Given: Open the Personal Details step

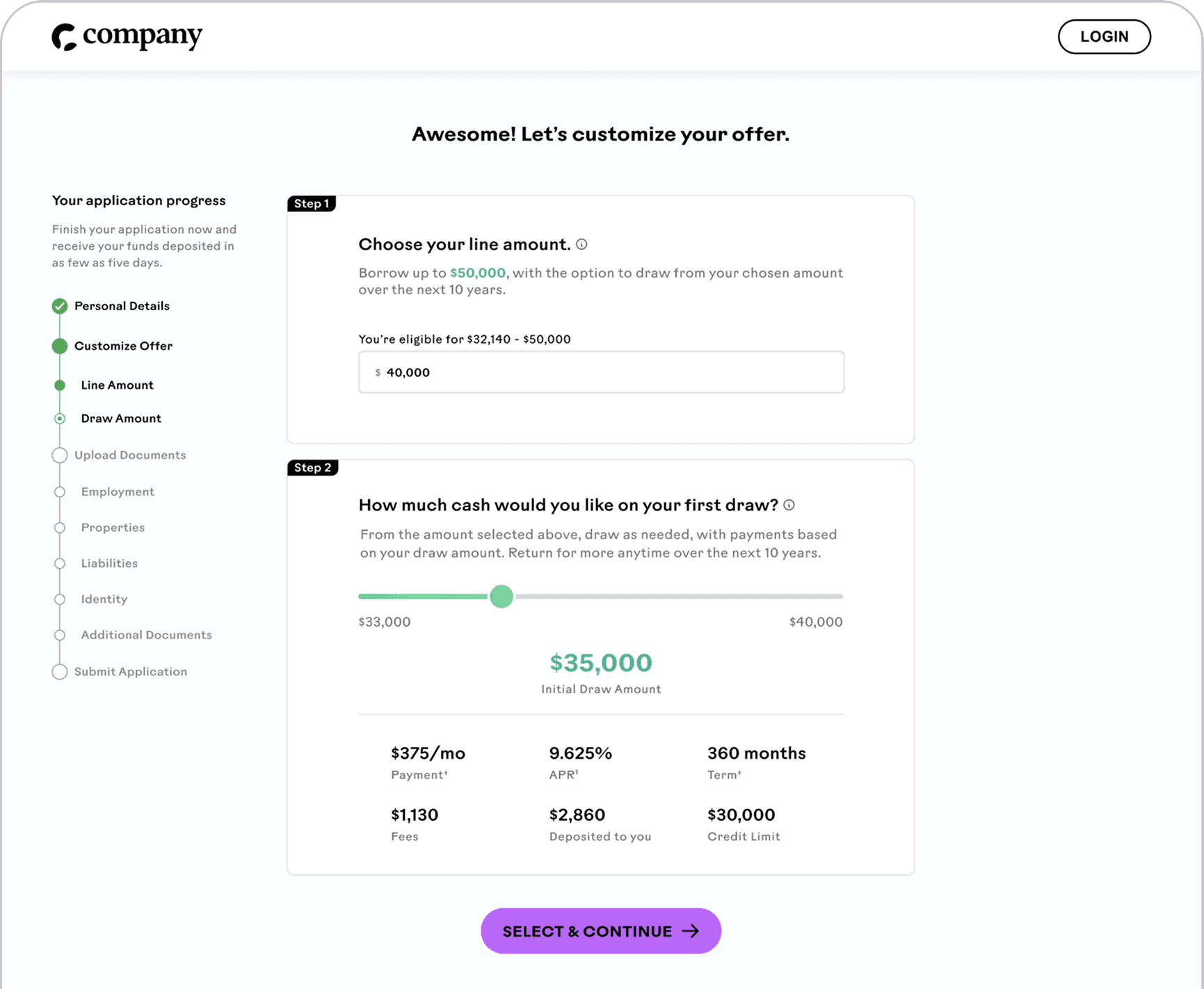Looking at the screenshot, I should click(x=122, y=306).
